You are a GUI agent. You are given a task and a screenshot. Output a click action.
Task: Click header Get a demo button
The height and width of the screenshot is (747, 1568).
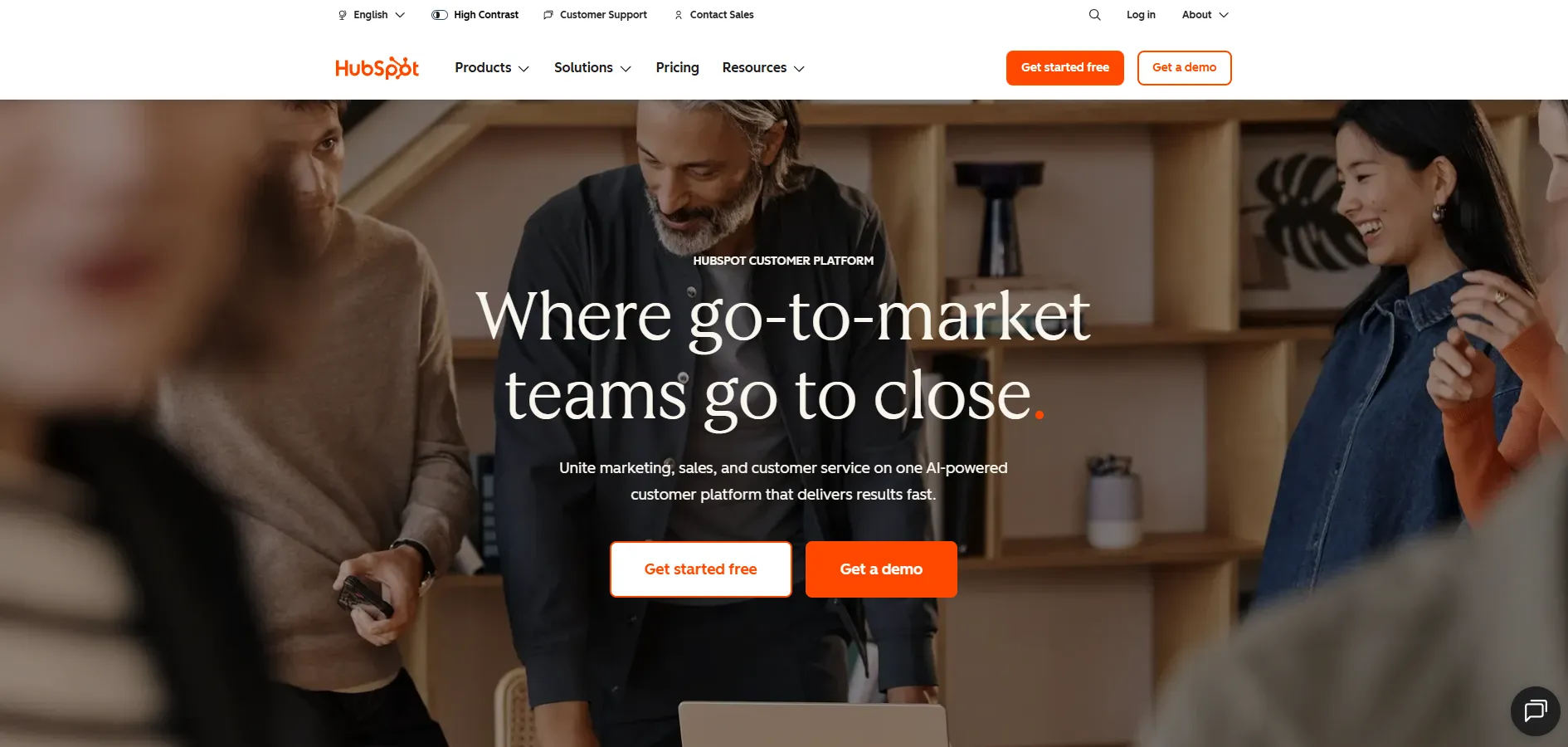(x=1184, y=68)
